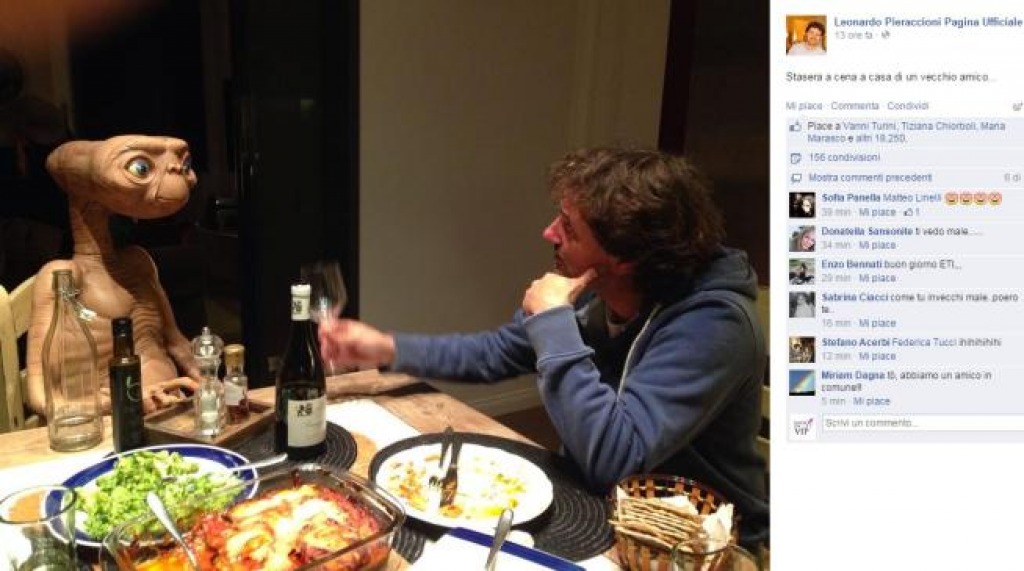Click Donatella Sansonite's avatar thumbnail
1024x571 pixels.
[802, 238]
